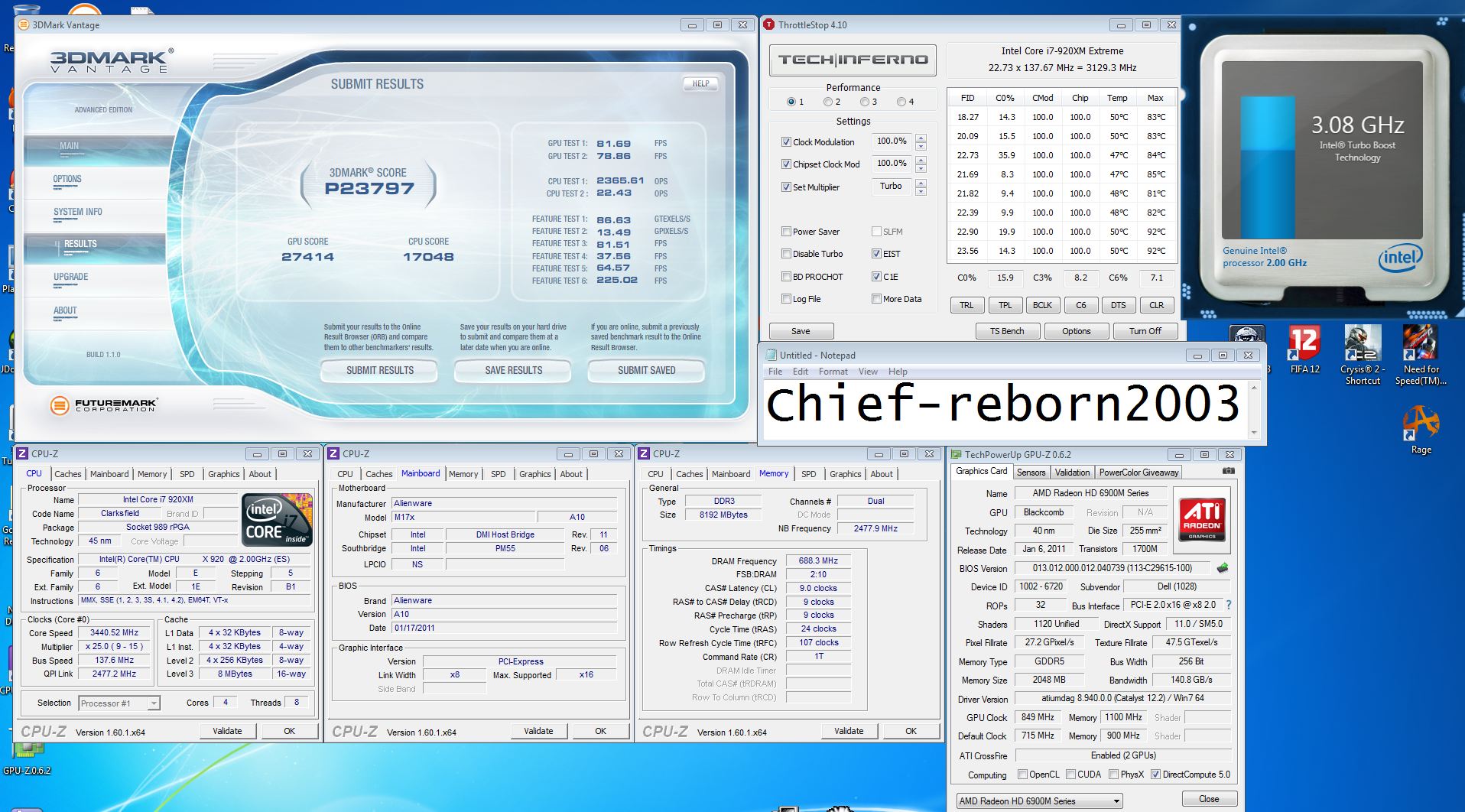Click the Notepad title bar icon

(769, 355)
